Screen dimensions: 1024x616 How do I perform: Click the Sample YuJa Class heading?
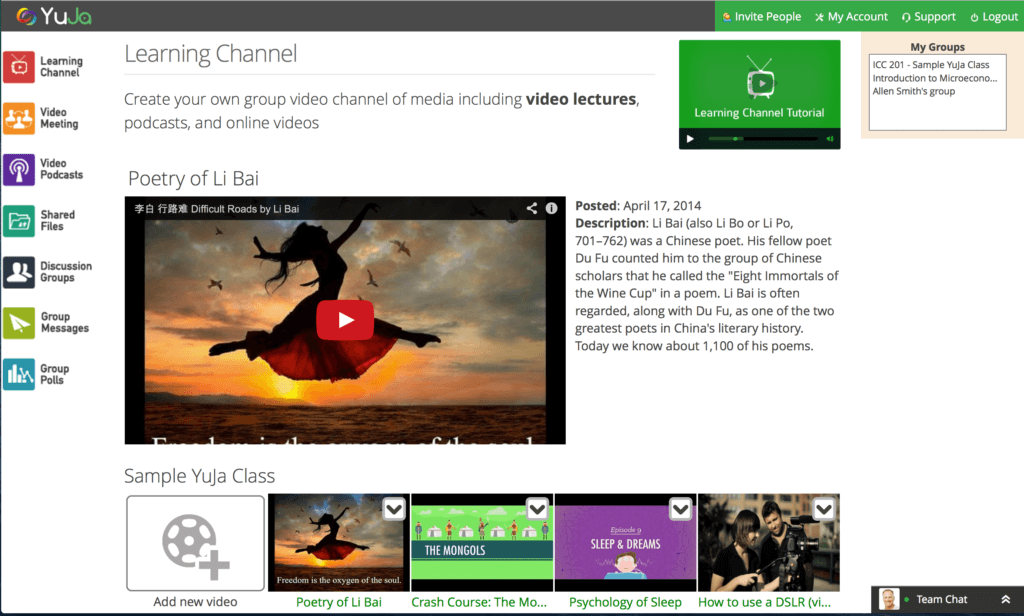coord(199,476)
